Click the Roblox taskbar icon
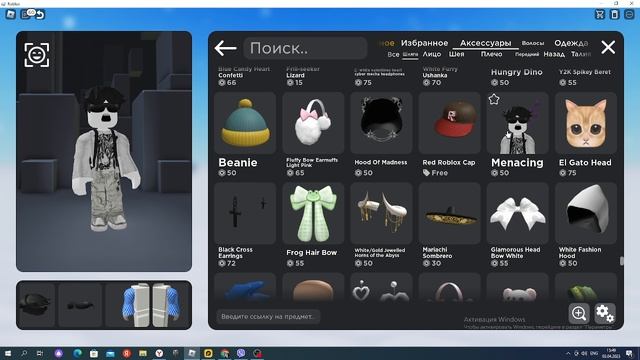Image resolution: width=640 pixels, height=360 pixels. tap(191, 353)
